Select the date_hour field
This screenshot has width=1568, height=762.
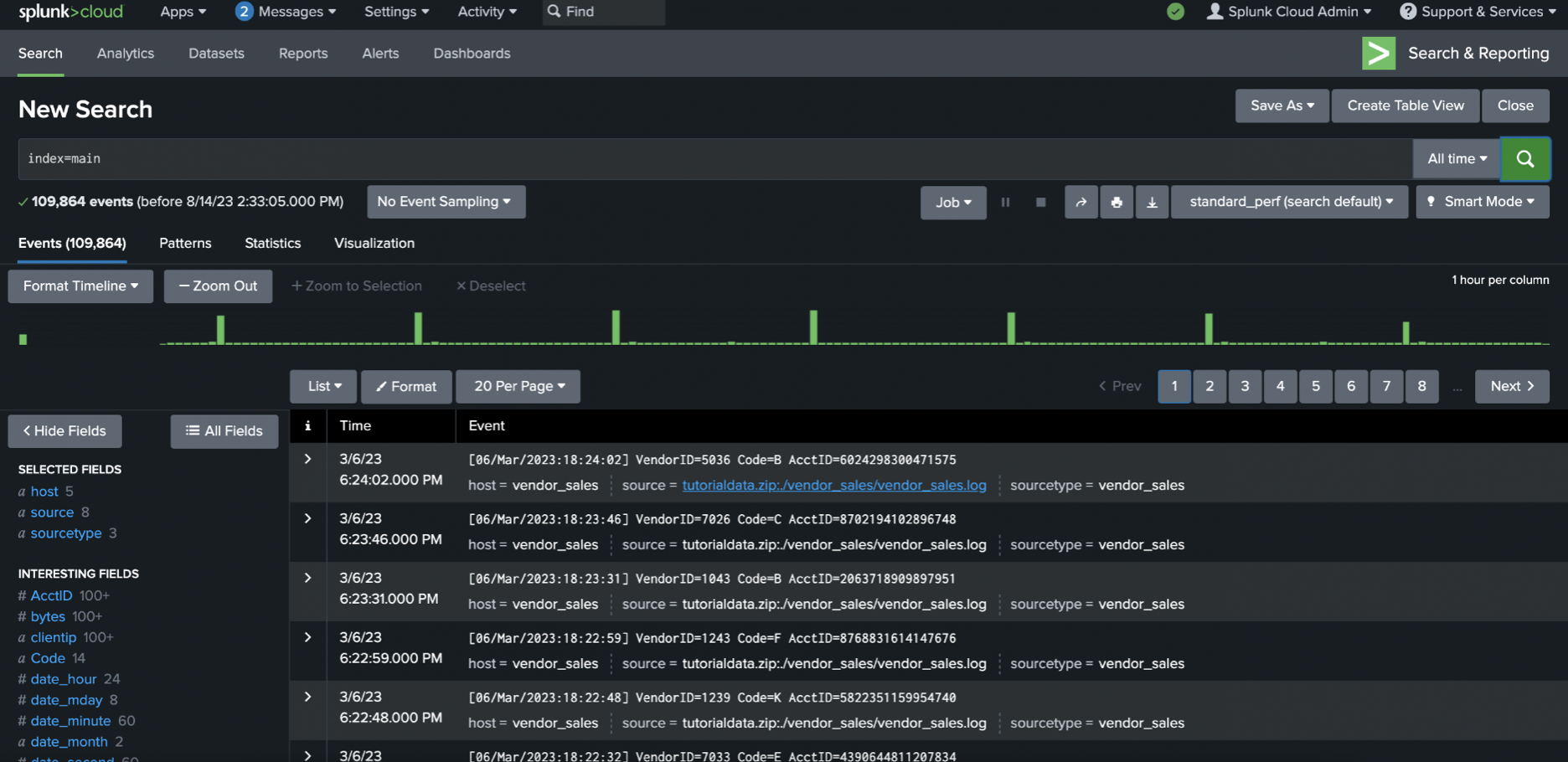pos(64,679)
